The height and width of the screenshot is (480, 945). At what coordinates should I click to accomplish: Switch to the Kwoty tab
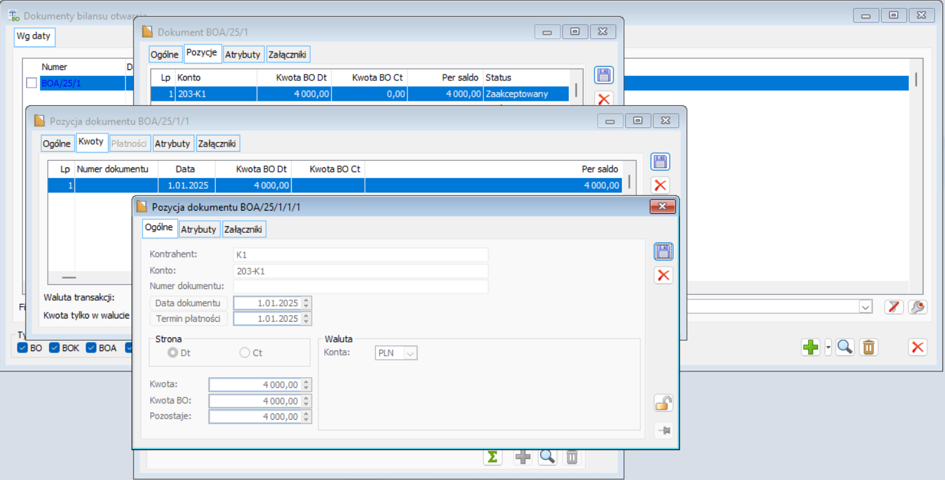coord(91,142)
